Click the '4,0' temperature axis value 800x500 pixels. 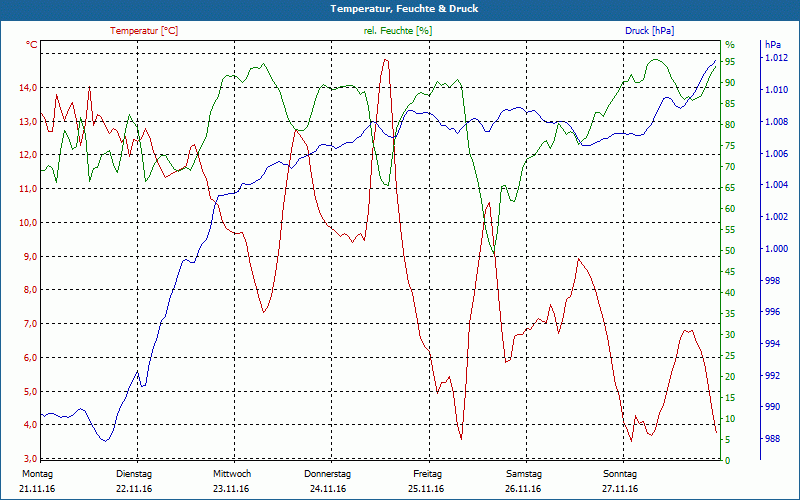click(x=30, y=425)
